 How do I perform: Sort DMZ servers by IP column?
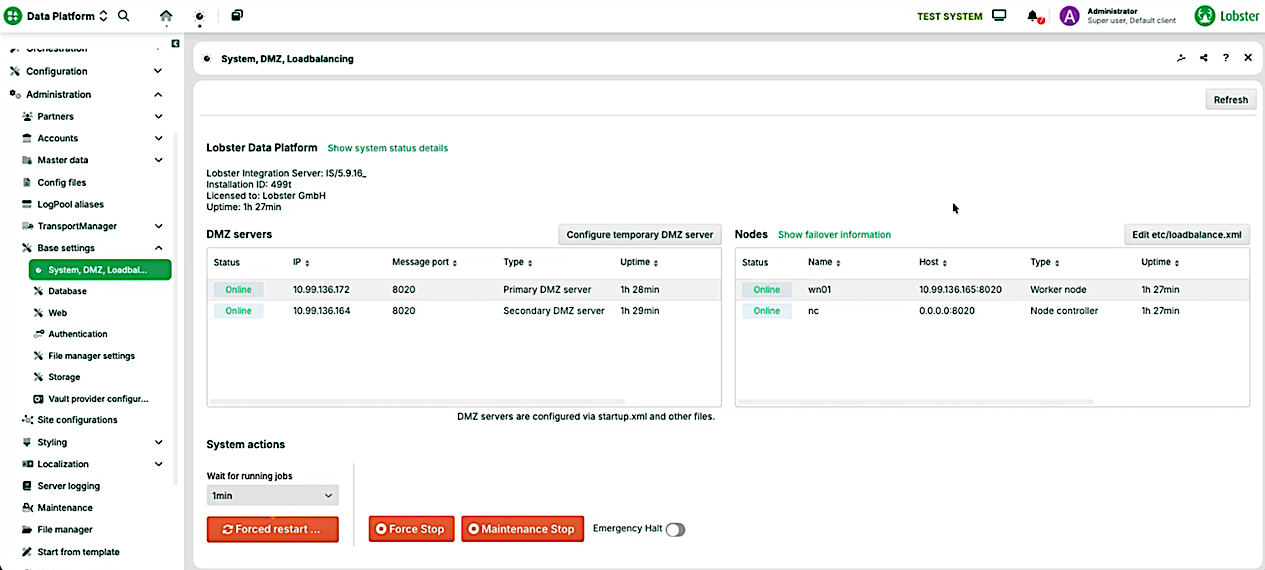[301, 262]
